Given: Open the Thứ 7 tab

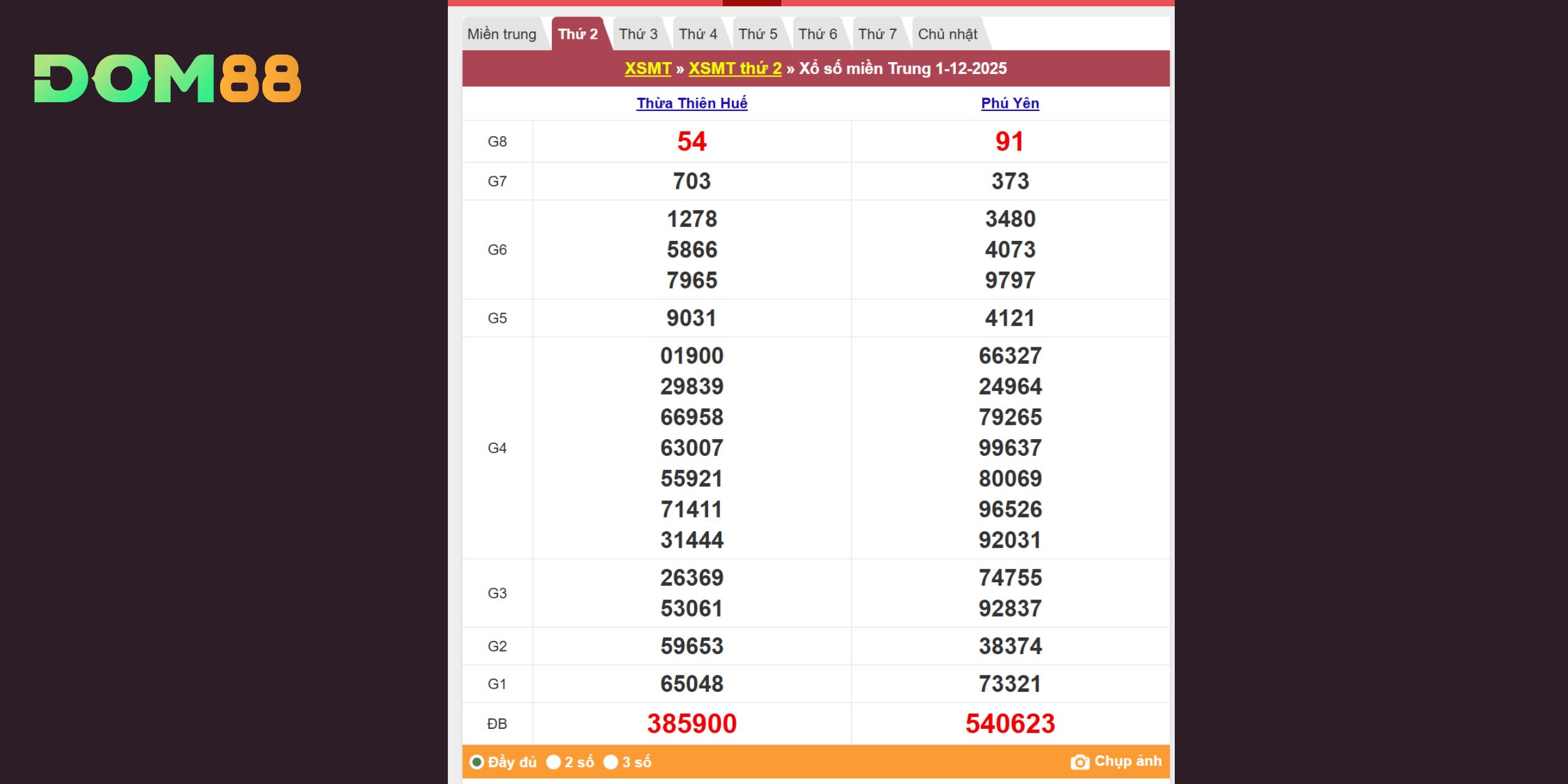Looking at the screenshot, I should pyautogui.click(x=877, y=34).
